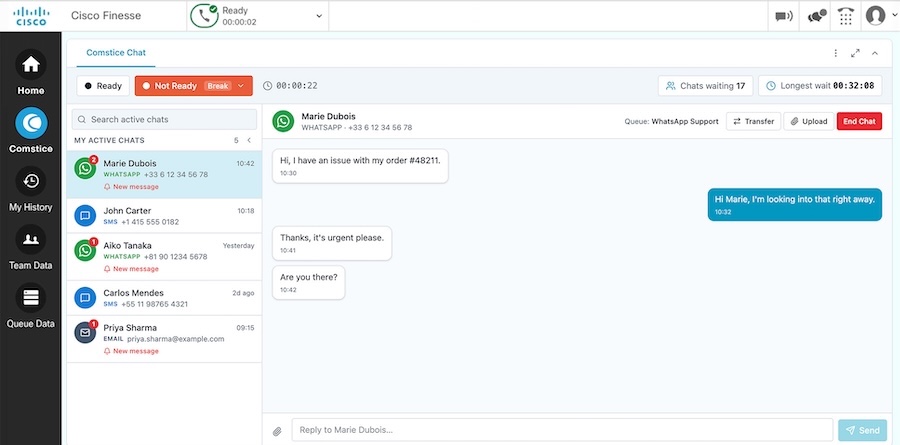Click Aiko Tanaka's WhatsApp icon
Screen dimensions: 900x445
(85, 250)
